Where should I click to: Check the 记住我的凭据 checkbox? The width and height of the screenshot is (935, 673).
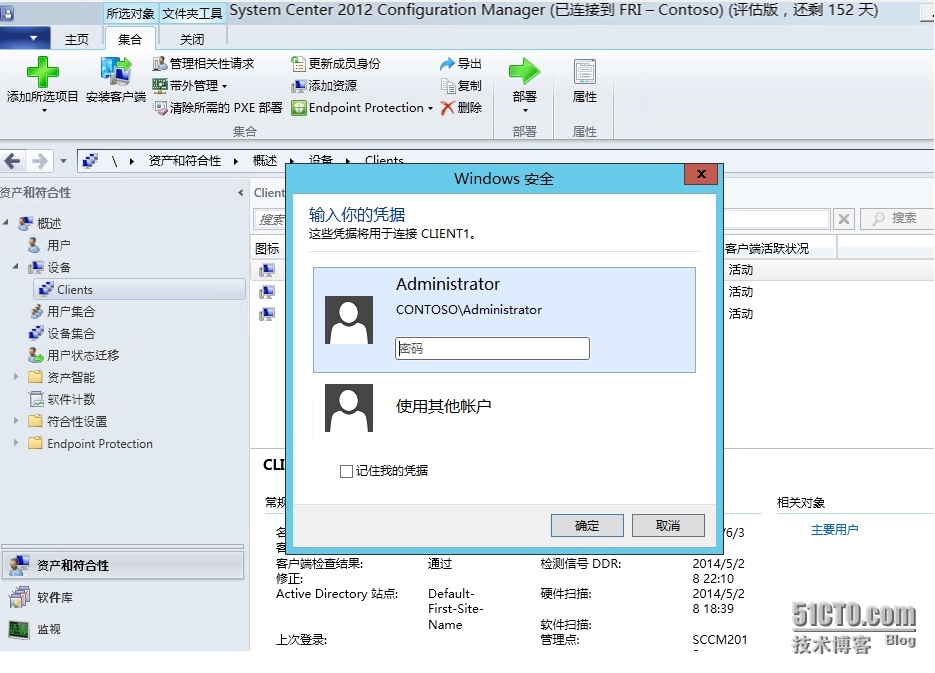pyautogui.click(x=346, y=472)
